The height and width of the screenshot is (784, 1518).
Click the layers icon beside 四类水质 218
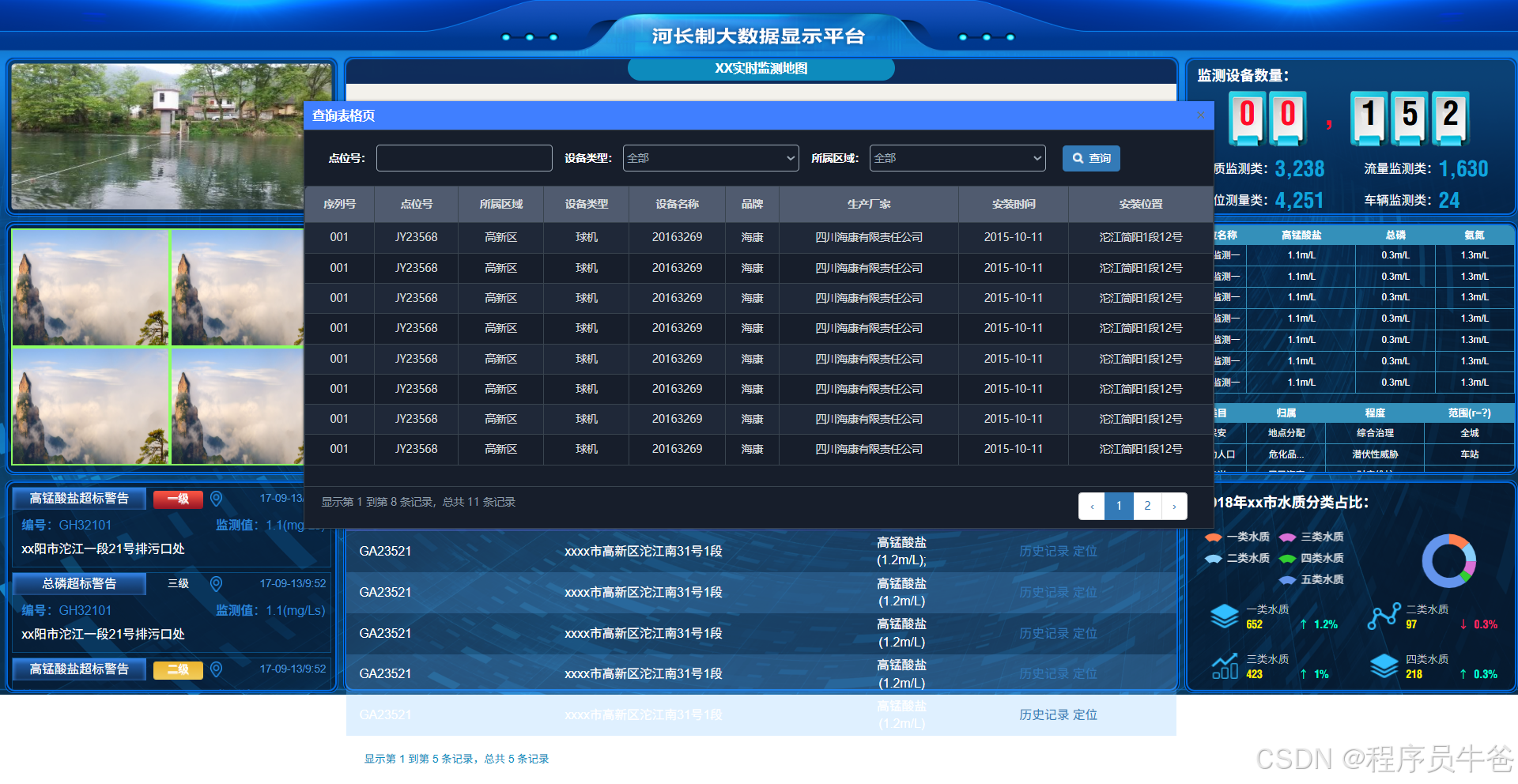click(1384, 666)
